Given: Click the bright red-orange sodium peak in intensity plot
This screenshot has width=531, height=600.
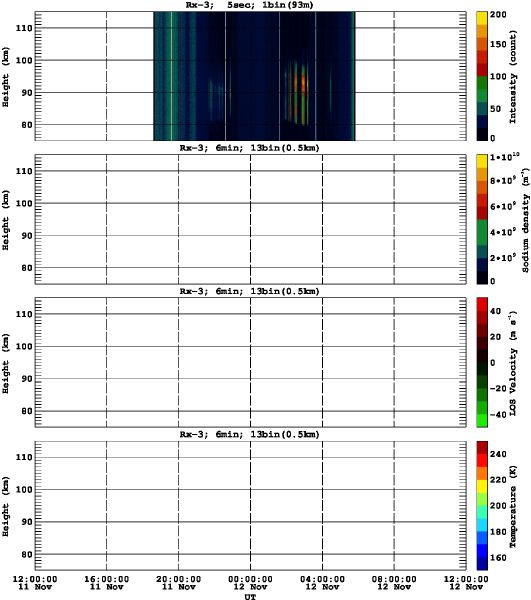Looking at the screenshot, I should coord(303,83).
